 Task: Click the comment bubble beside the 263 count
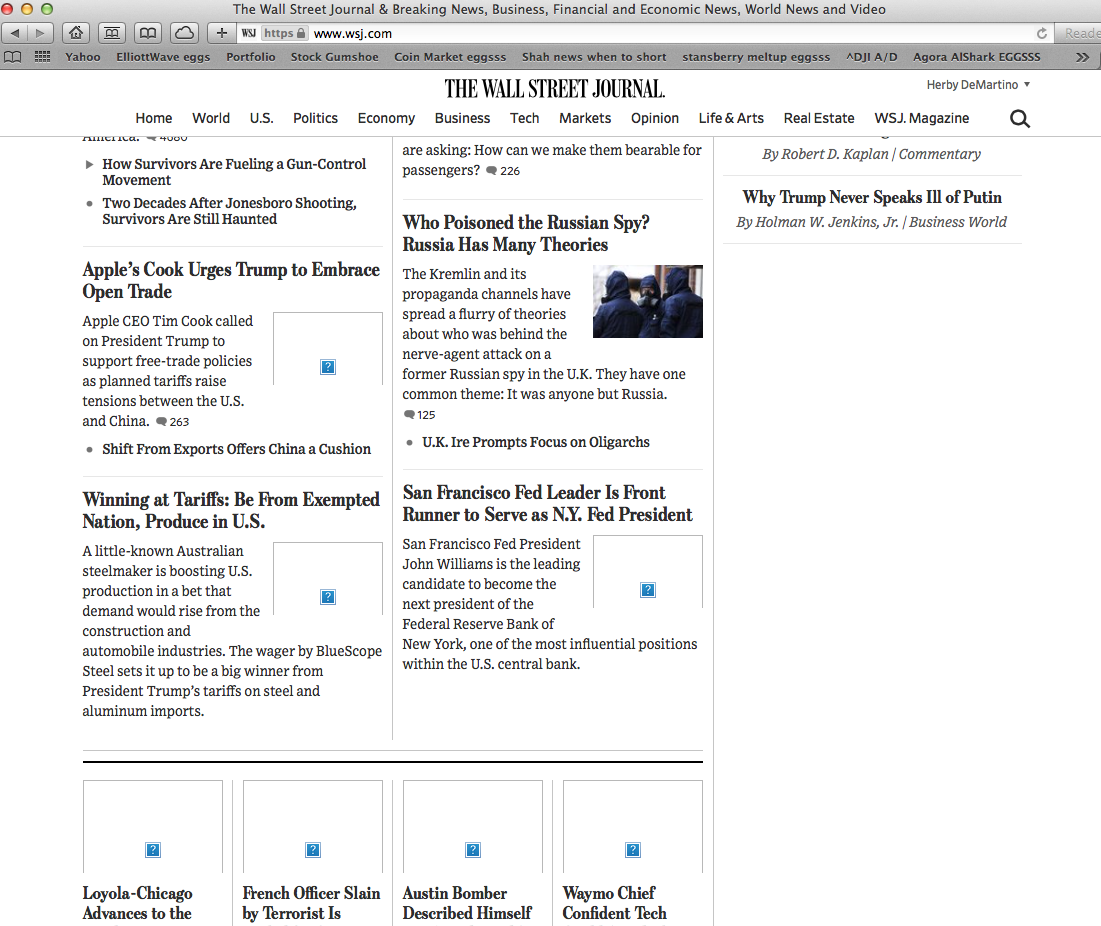pos(162,422)
